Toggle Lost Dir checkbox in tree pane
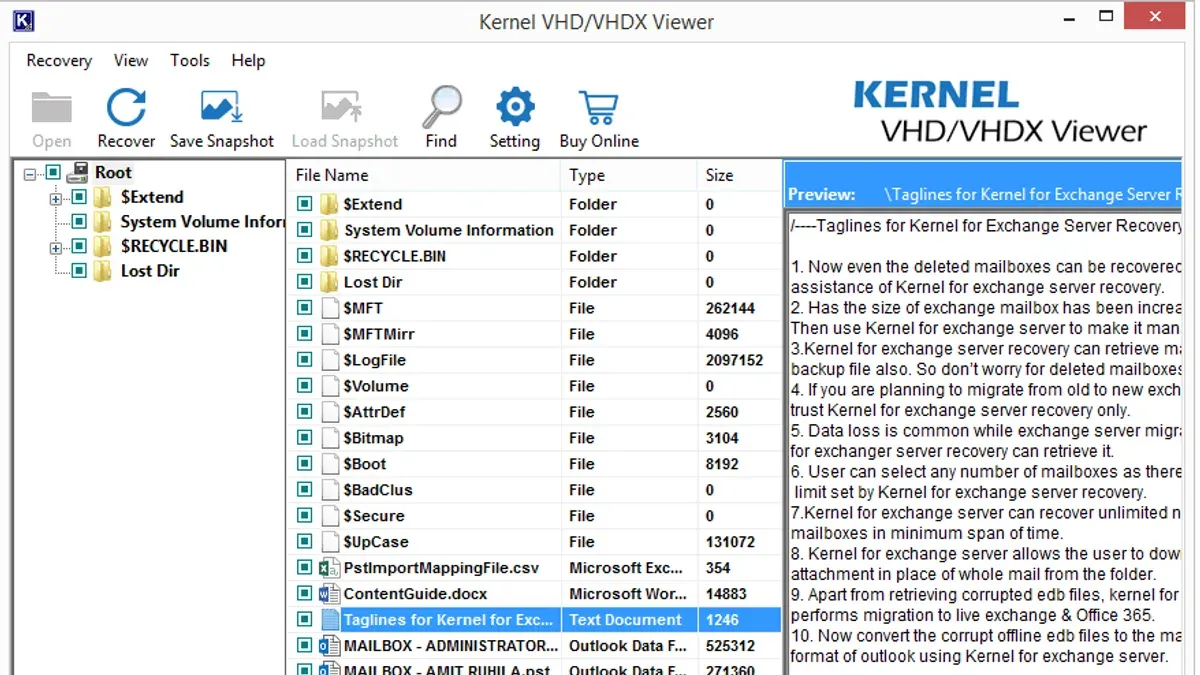 78,271
